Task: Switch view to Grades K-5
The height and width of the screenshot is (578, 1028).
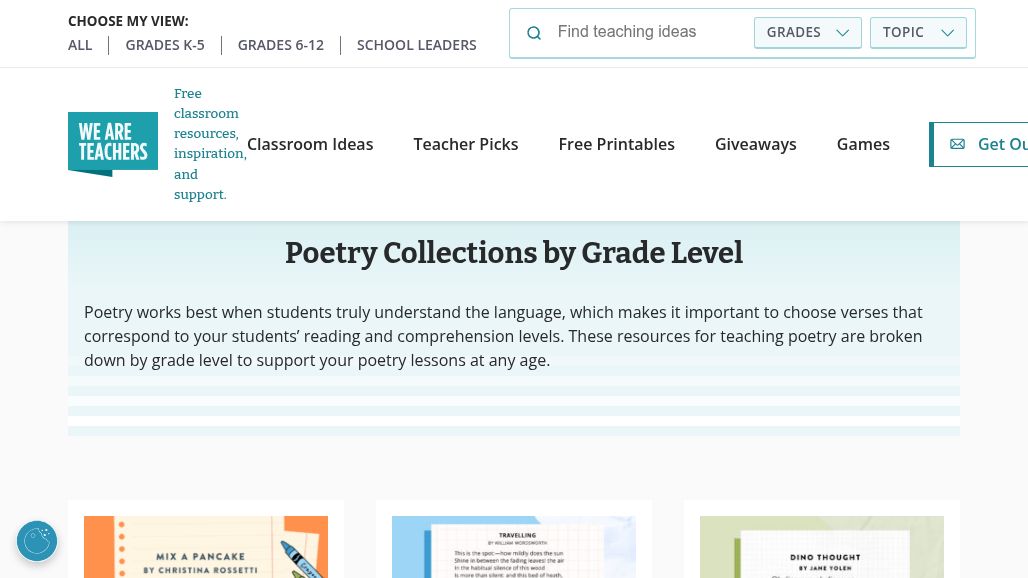Action: tap(165, 45)
